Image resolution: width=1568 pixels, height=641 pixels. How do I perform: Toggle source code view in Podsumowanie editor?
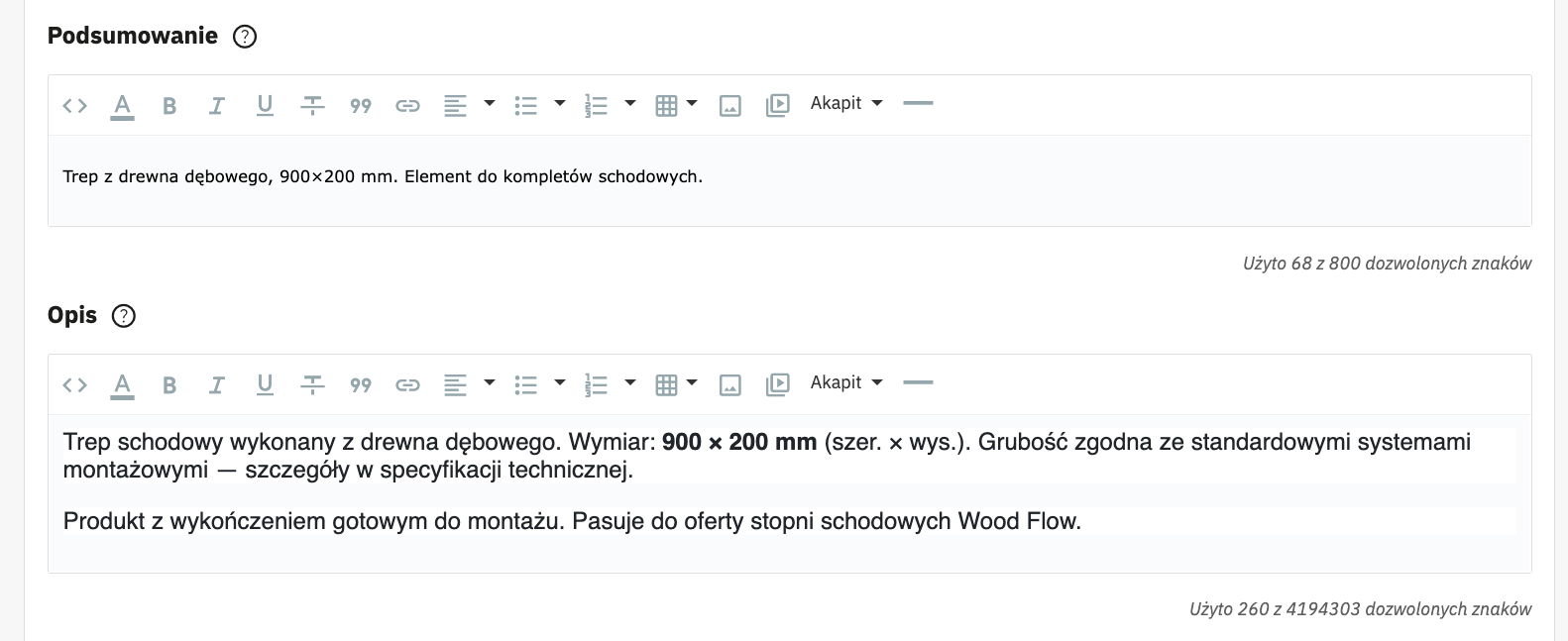coord(75,105)
